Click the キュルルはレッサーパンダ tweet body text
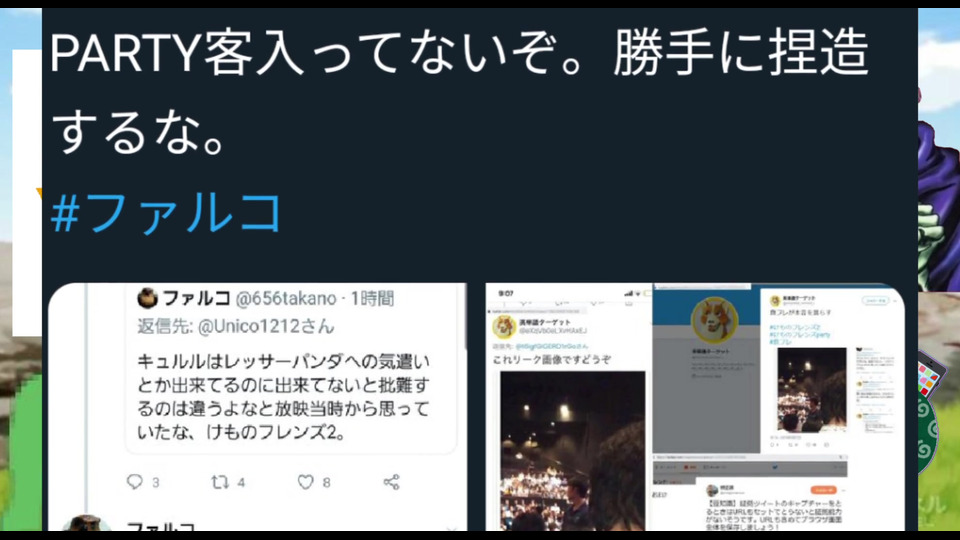Screen dimensions: 960x540 [x=283, y=397]
